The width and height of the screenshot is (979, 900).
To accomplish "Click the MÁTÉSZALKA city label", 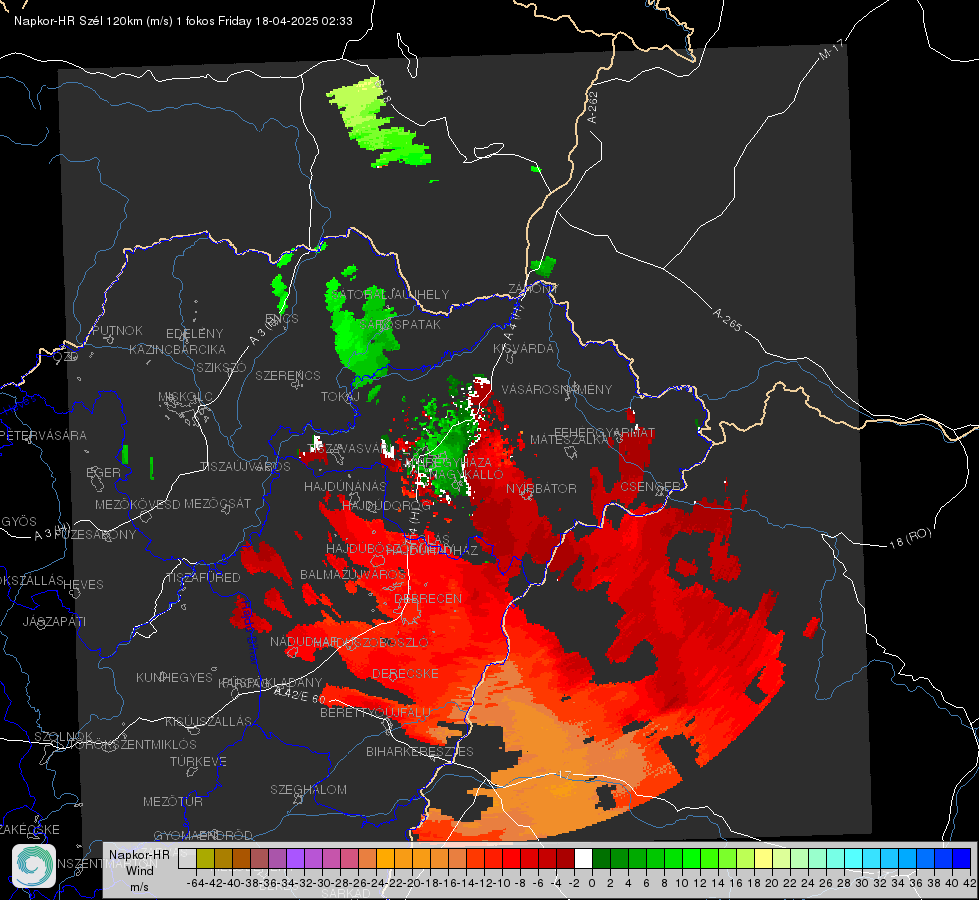I will point(569,440).
